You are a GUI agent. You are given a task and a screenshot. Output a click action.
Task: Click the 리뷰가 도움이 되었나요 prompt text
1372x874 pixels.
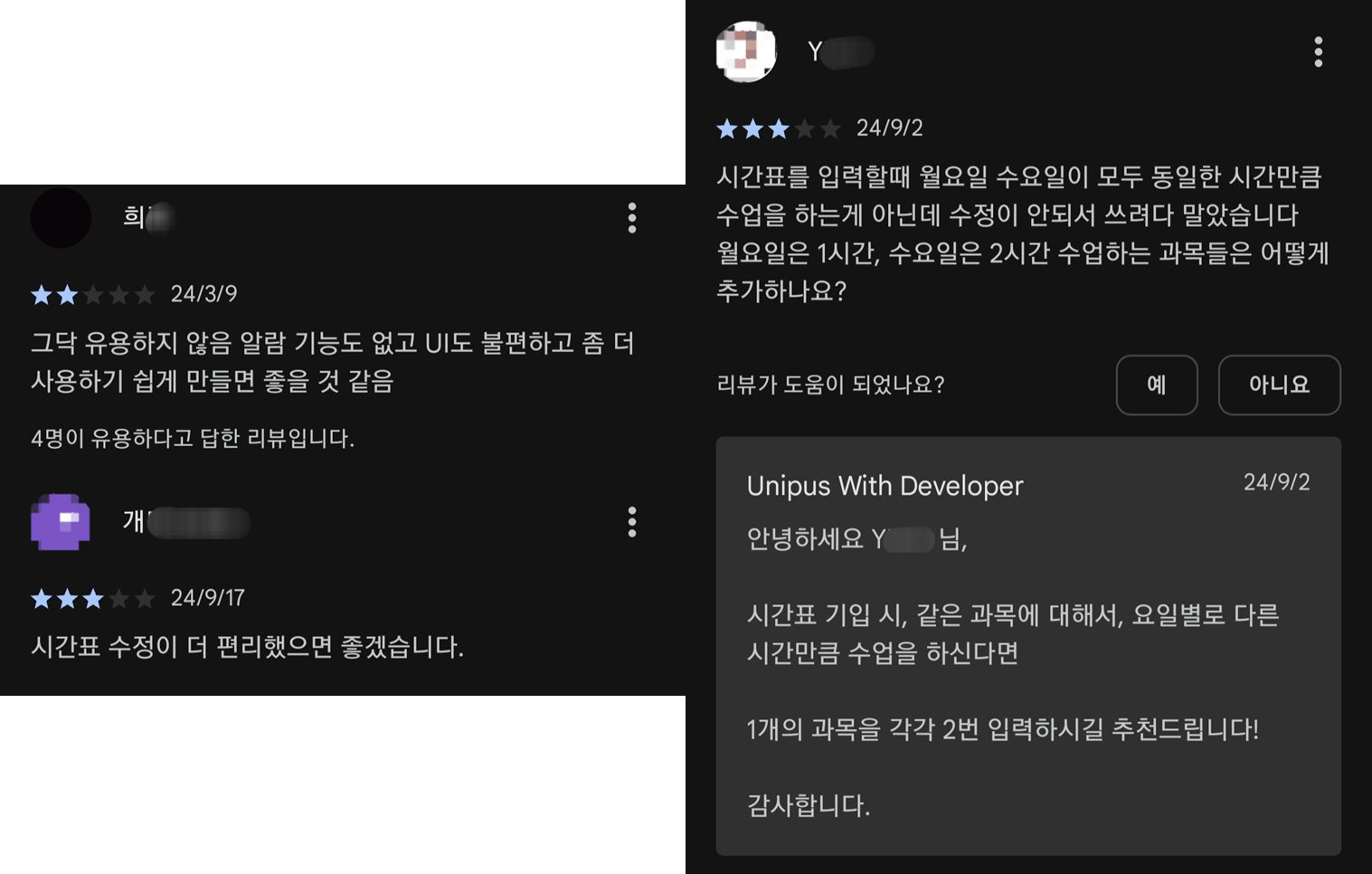point(830,385)
